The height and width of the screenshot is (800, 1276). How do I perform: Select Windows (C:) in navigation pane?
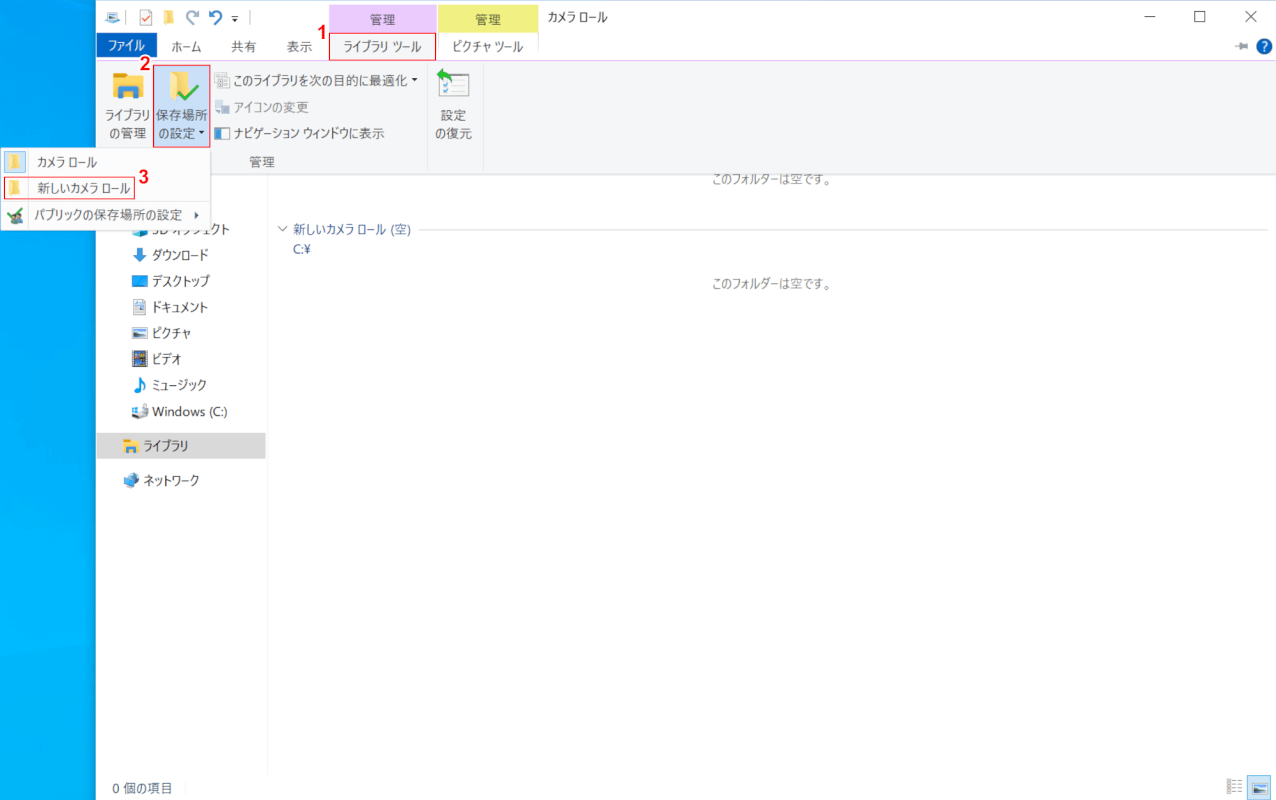pyautogui.click(x=188, y=411)
